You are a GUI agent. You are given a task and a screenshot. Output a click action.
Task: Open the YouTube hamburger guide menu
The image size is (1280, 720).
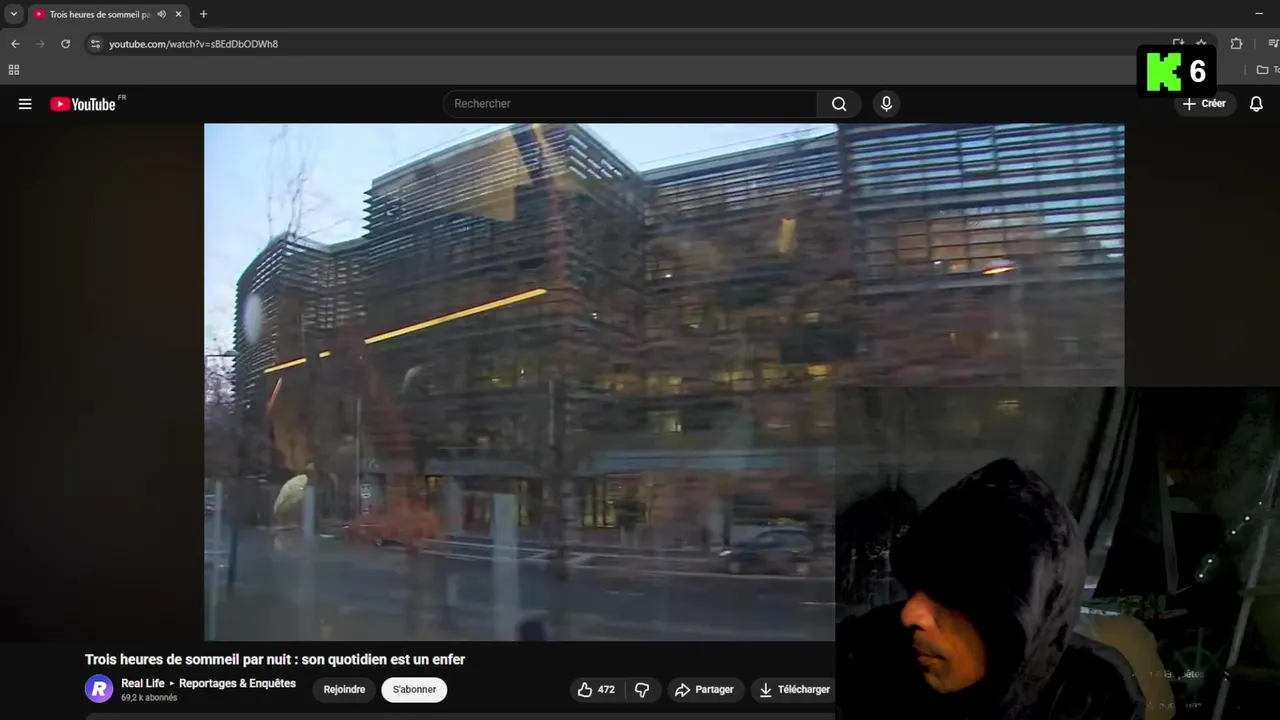pyautogui.click(x=25, y=104)
